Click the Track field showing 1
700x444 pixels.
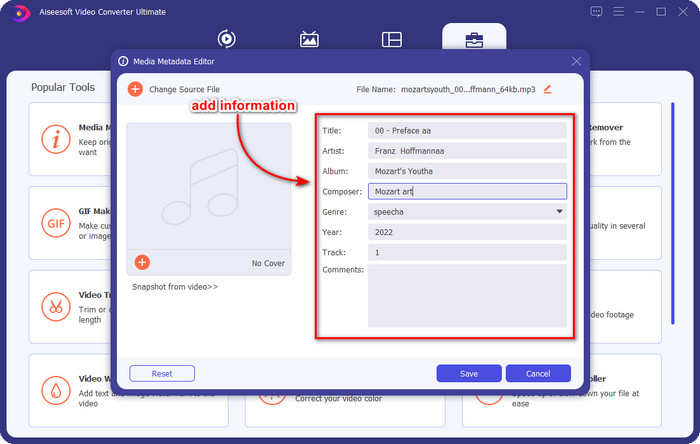coord(467,253)
